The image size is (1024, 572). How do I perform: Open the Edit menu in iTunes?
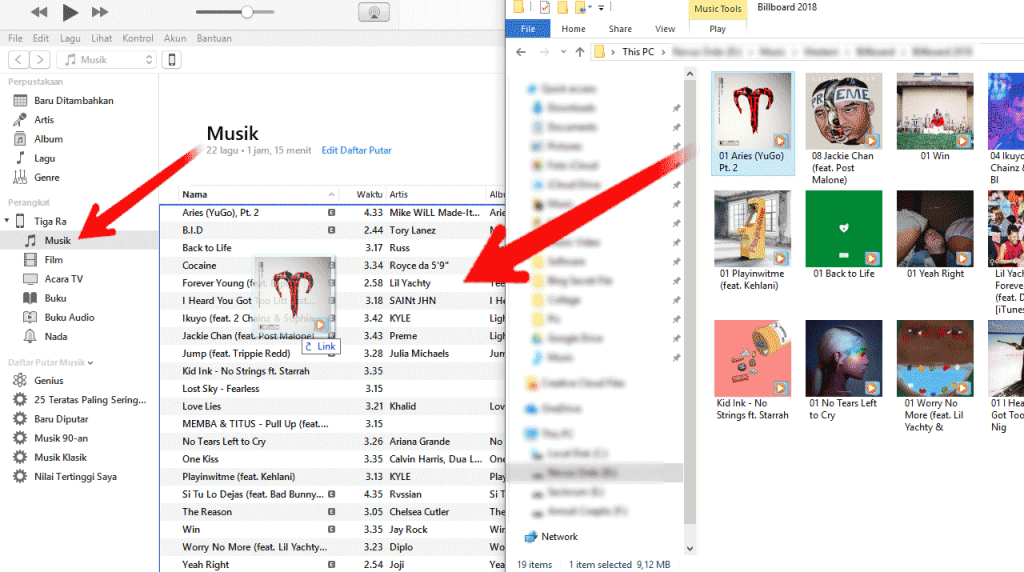click(40, 39)
